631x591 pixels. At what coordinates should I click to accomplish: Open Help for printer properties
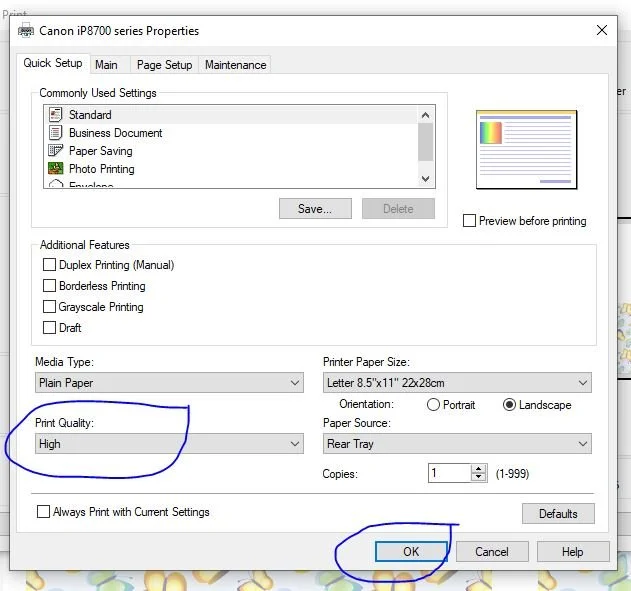[x=573, y=552]
